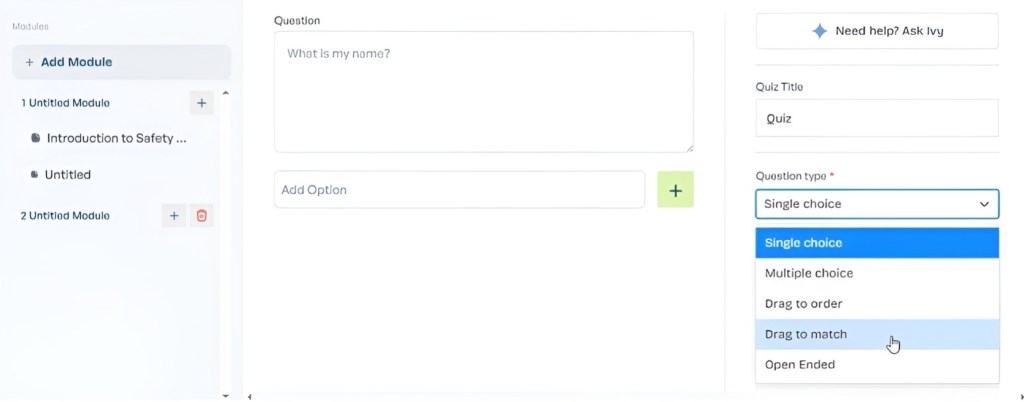
Task: Collapse the Question type dropdown chevron
Action: tap(984, 204)
